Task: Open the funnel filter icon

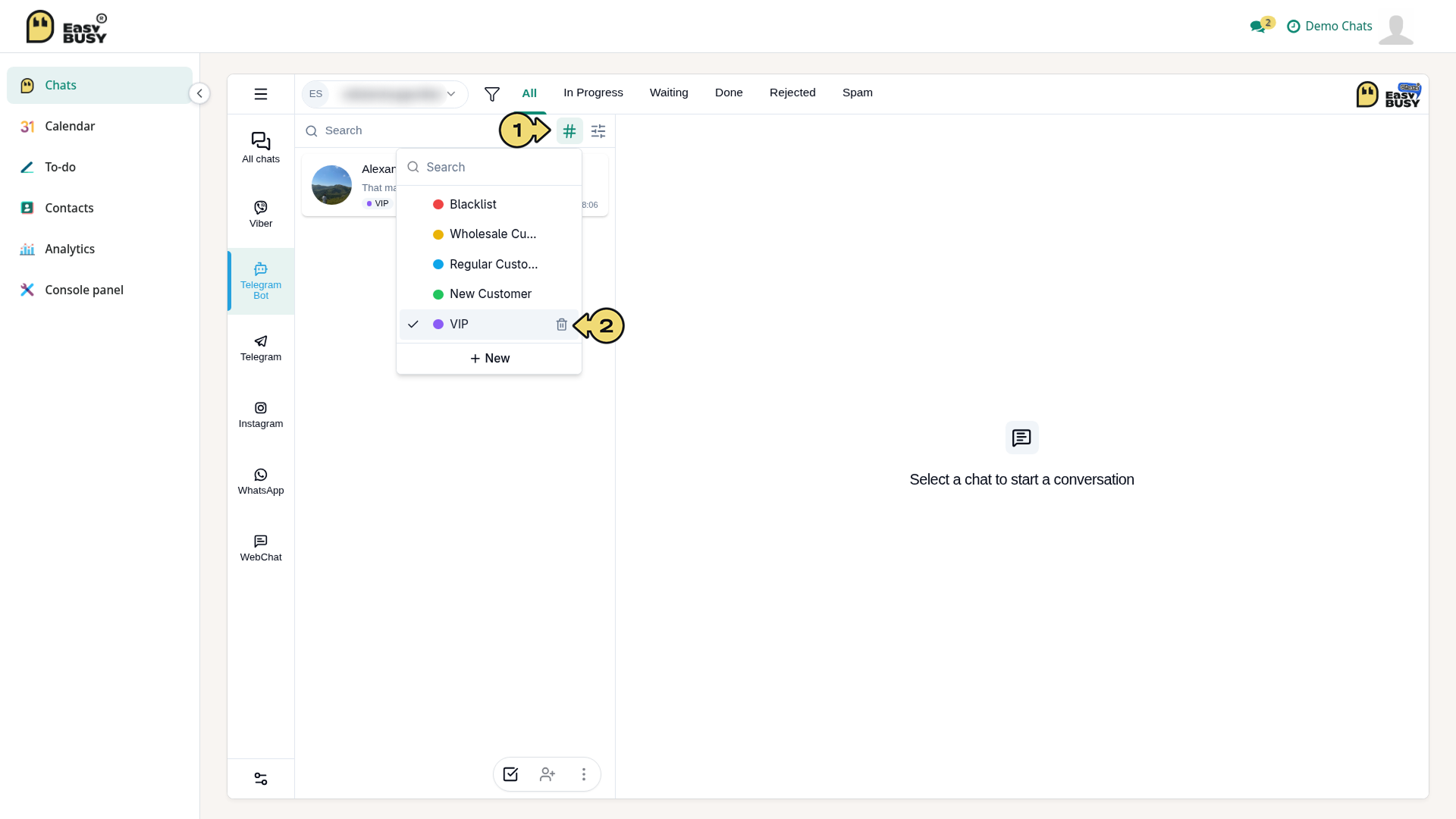Action: 492,94
